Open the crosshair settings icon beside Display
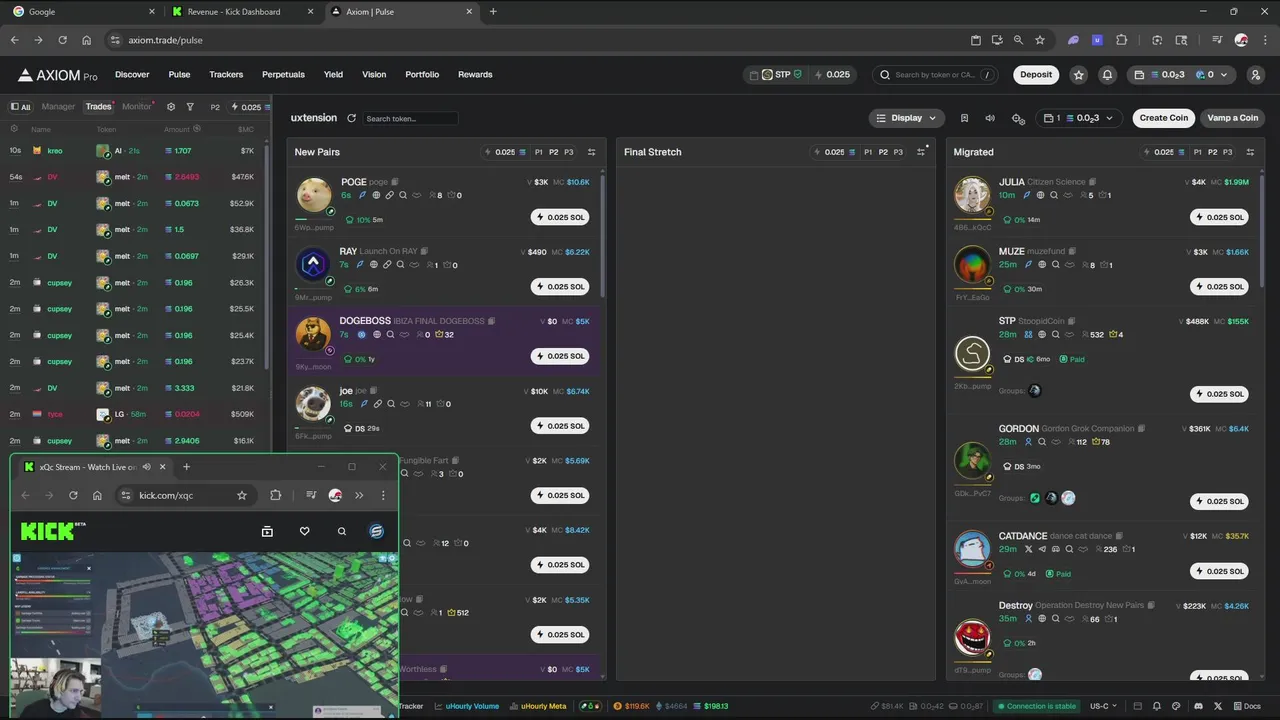 [1018, 118]
